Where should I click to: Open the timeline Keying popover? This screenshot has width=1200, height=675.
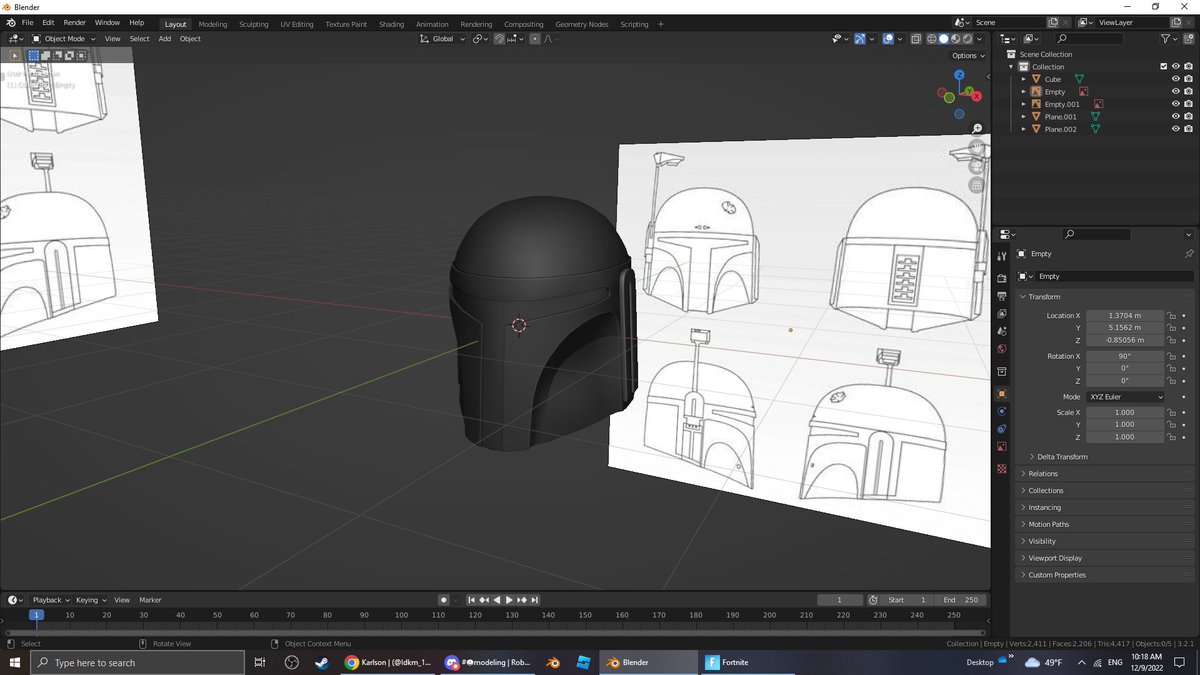point(90,600)
